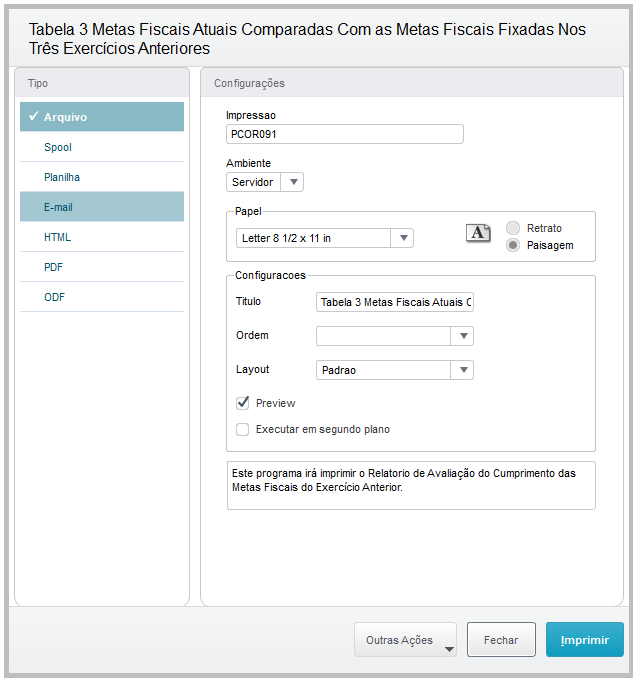Select the Retrato radio button
The width and height of the screenshot is (633, 682).
click(514, 228)
